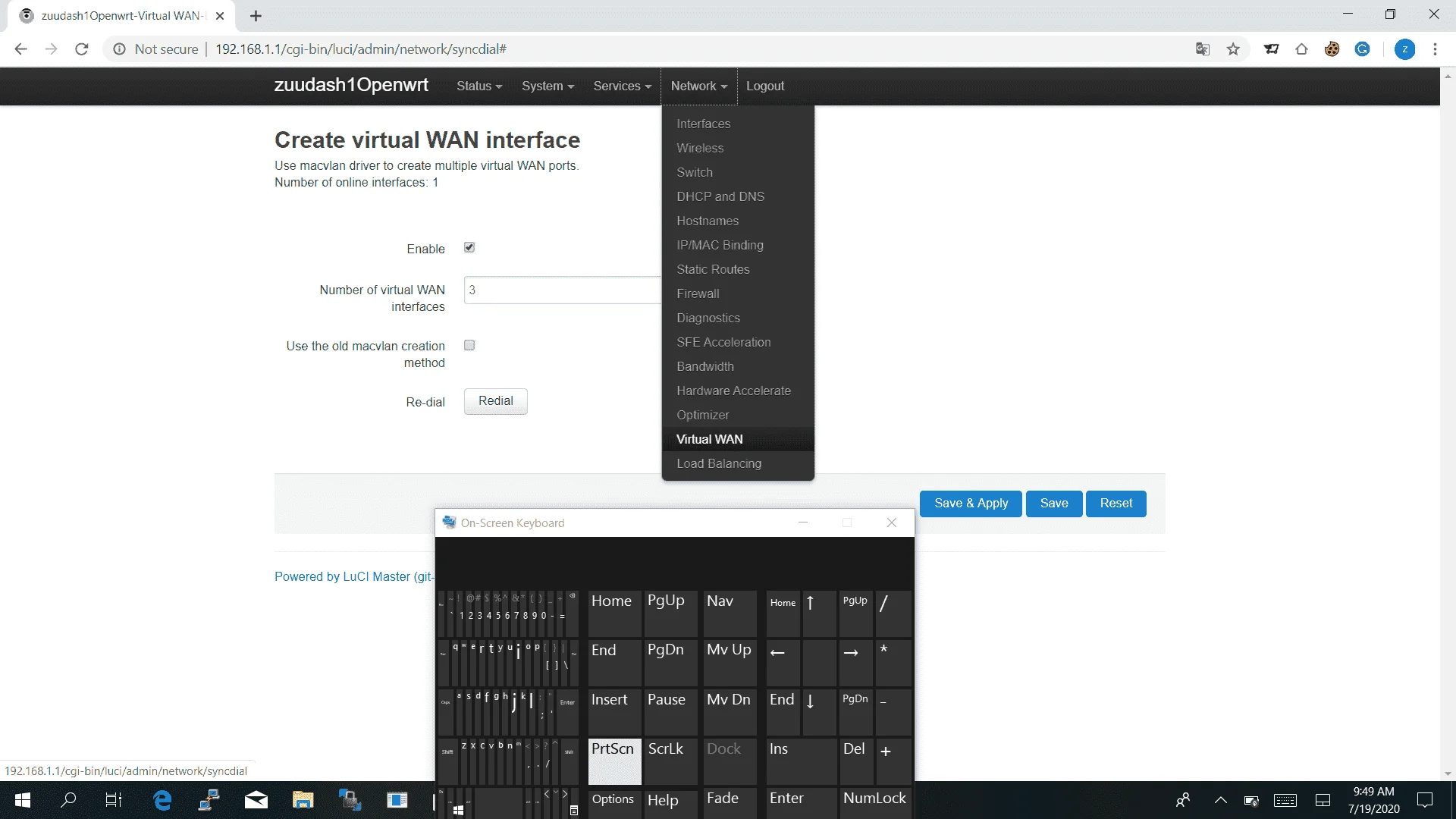Click the Grammarly extension icon
Image resolution: width=1456 pixels, height=819 pixels.
click(1362, 49)
